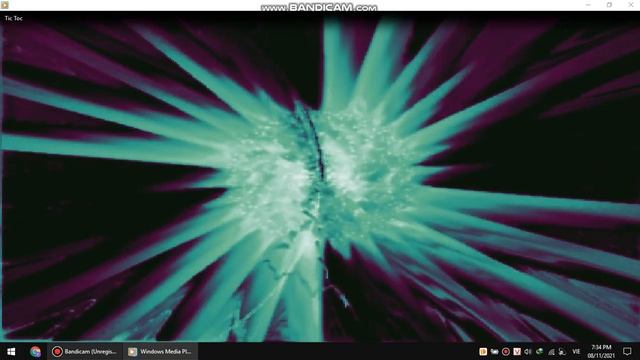Click the battery tray icon
The width and height of the screenshot is (640, 360).
point(494,351)
